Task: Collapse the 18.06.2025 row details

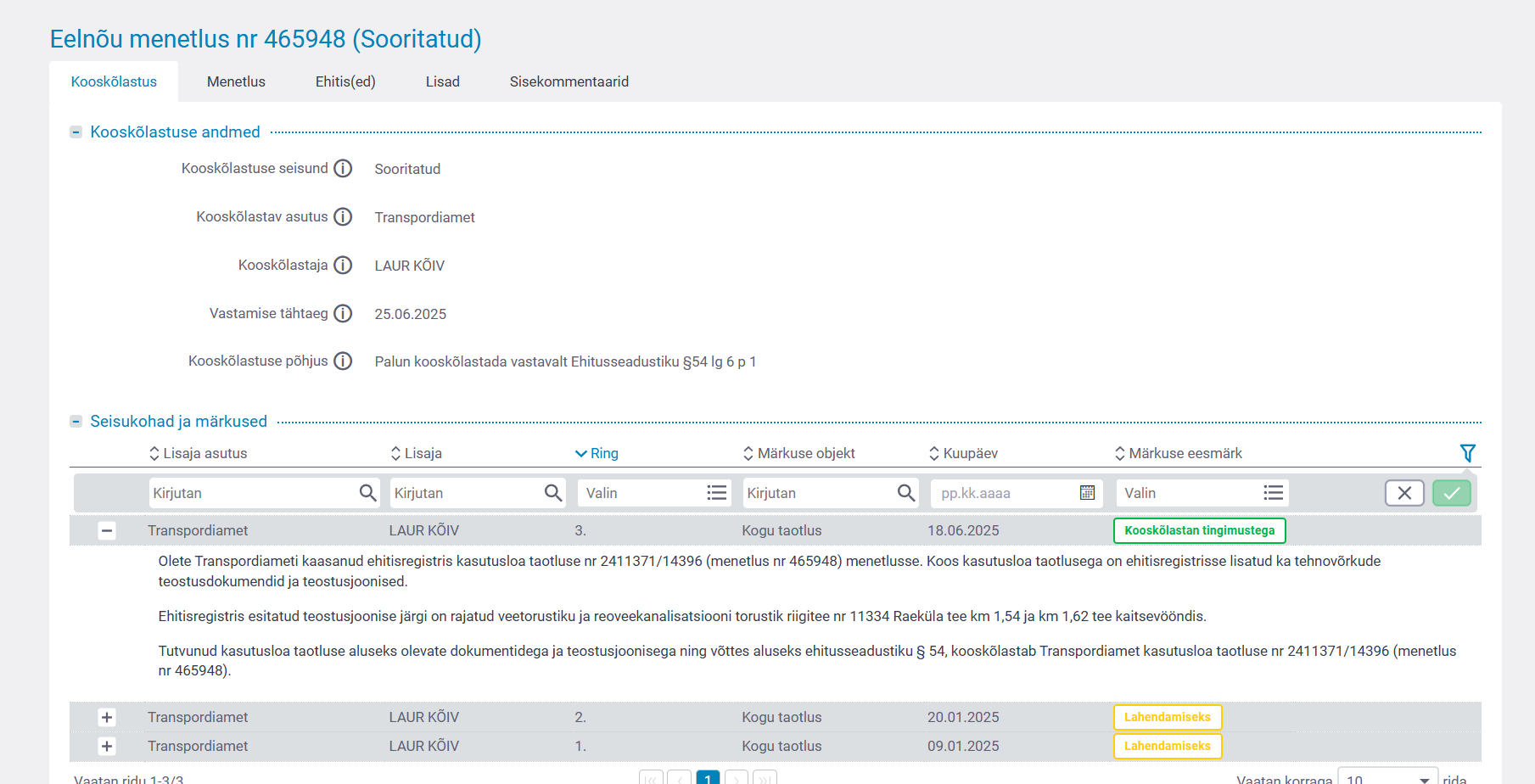Action: 107,531
